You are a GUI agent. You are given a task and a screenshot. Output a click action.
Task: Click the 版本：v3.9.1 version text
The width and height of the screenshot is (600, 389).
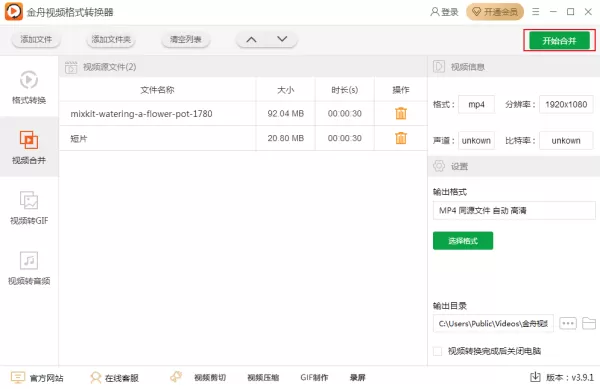pos(570,378)
